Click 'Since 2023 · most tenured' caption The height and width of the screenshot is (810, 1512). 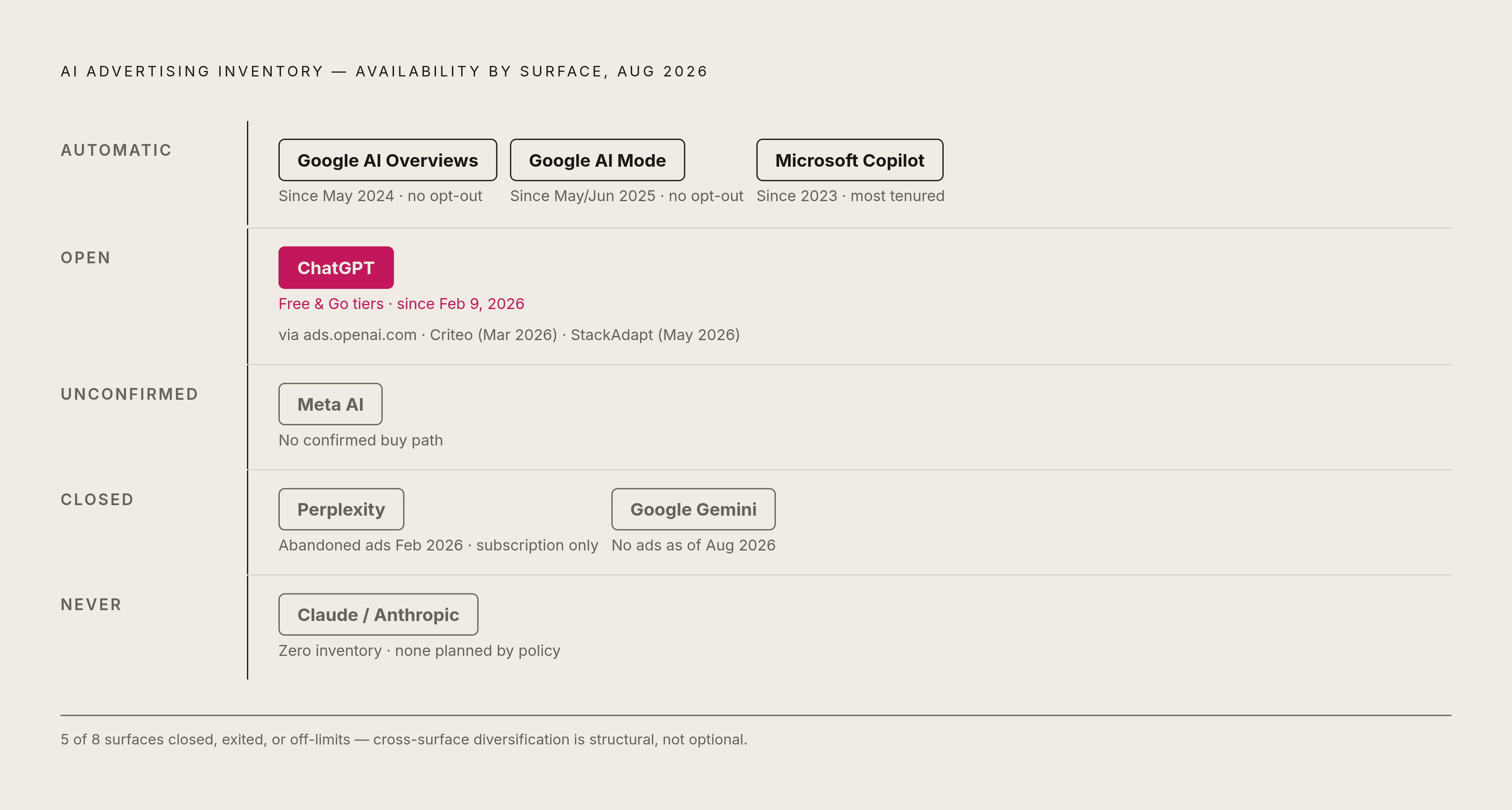pyautogui.click(x=850, y=196)
